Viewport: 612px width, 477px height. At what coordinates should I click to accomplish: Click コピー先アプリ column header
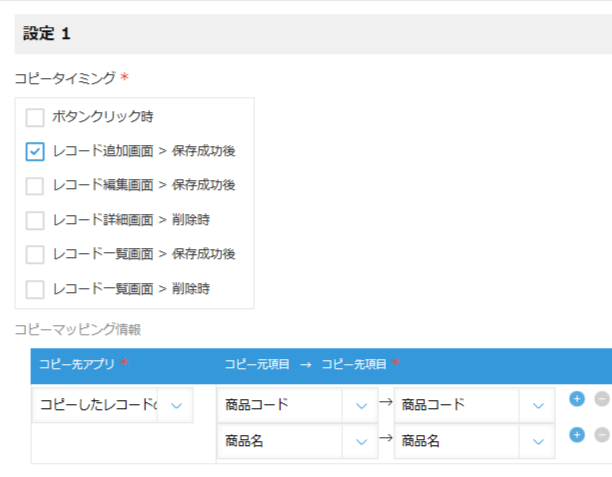pos(76,364)
